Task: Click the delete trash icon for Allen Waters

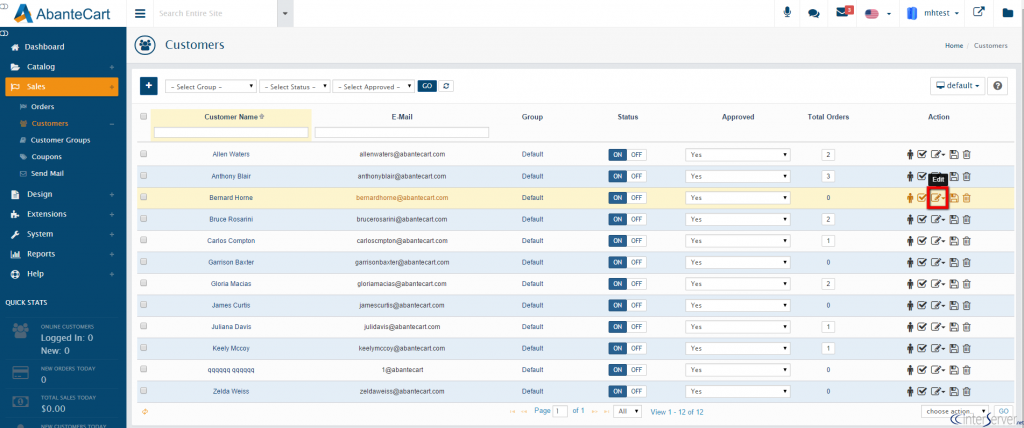Action: [x=967, y=155]
